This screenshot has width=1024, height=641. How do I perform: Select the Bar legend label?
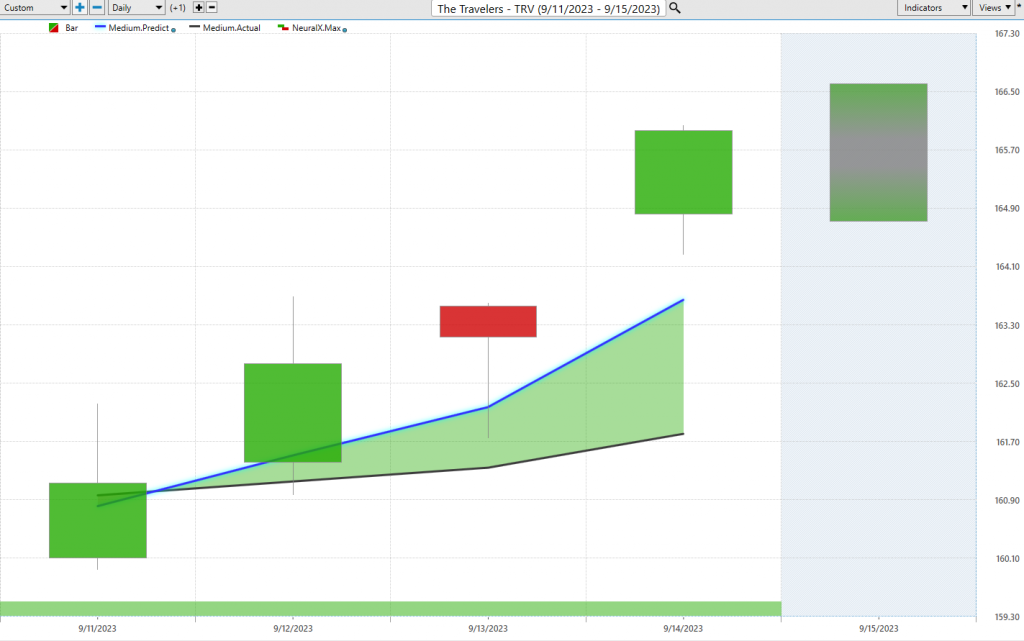(71, 28)
